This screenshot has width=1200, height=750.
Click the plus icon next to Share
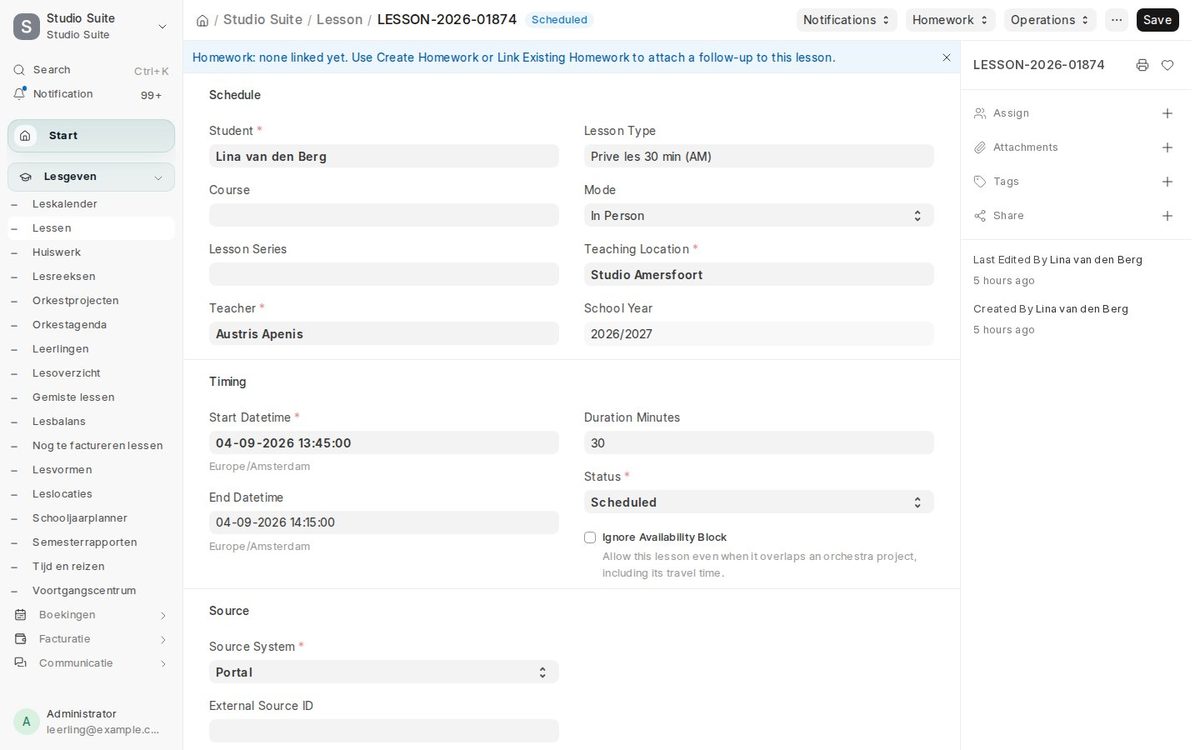tap(1167, 216)
